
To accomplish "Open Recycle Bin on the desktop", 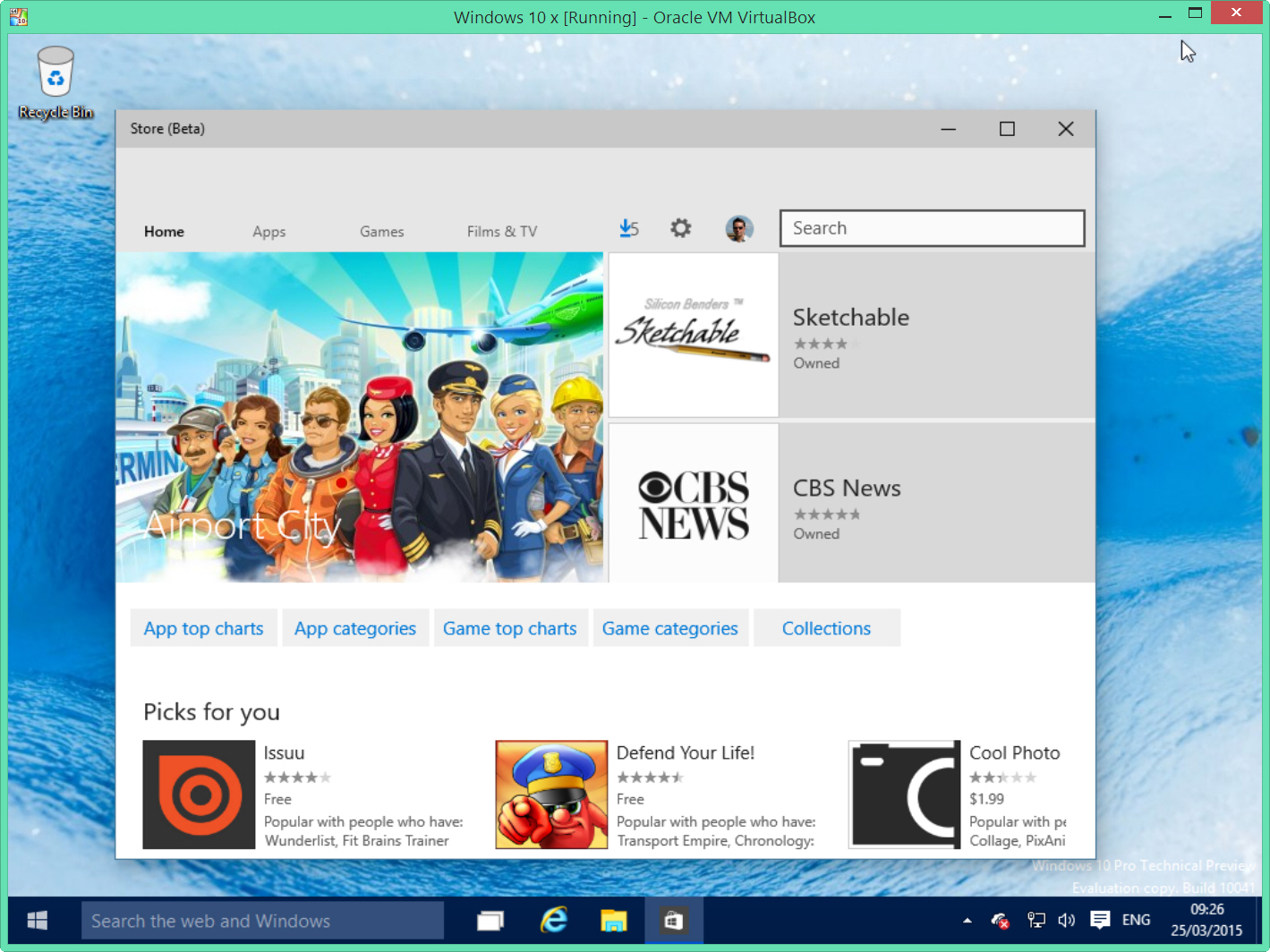I will [55, 83].
